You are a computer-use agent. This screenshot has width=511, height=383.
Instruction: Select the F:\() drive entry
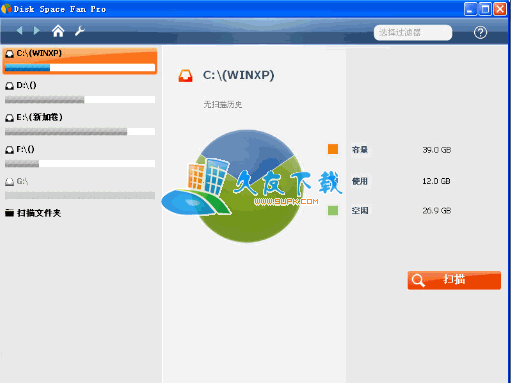pos(80,157)
